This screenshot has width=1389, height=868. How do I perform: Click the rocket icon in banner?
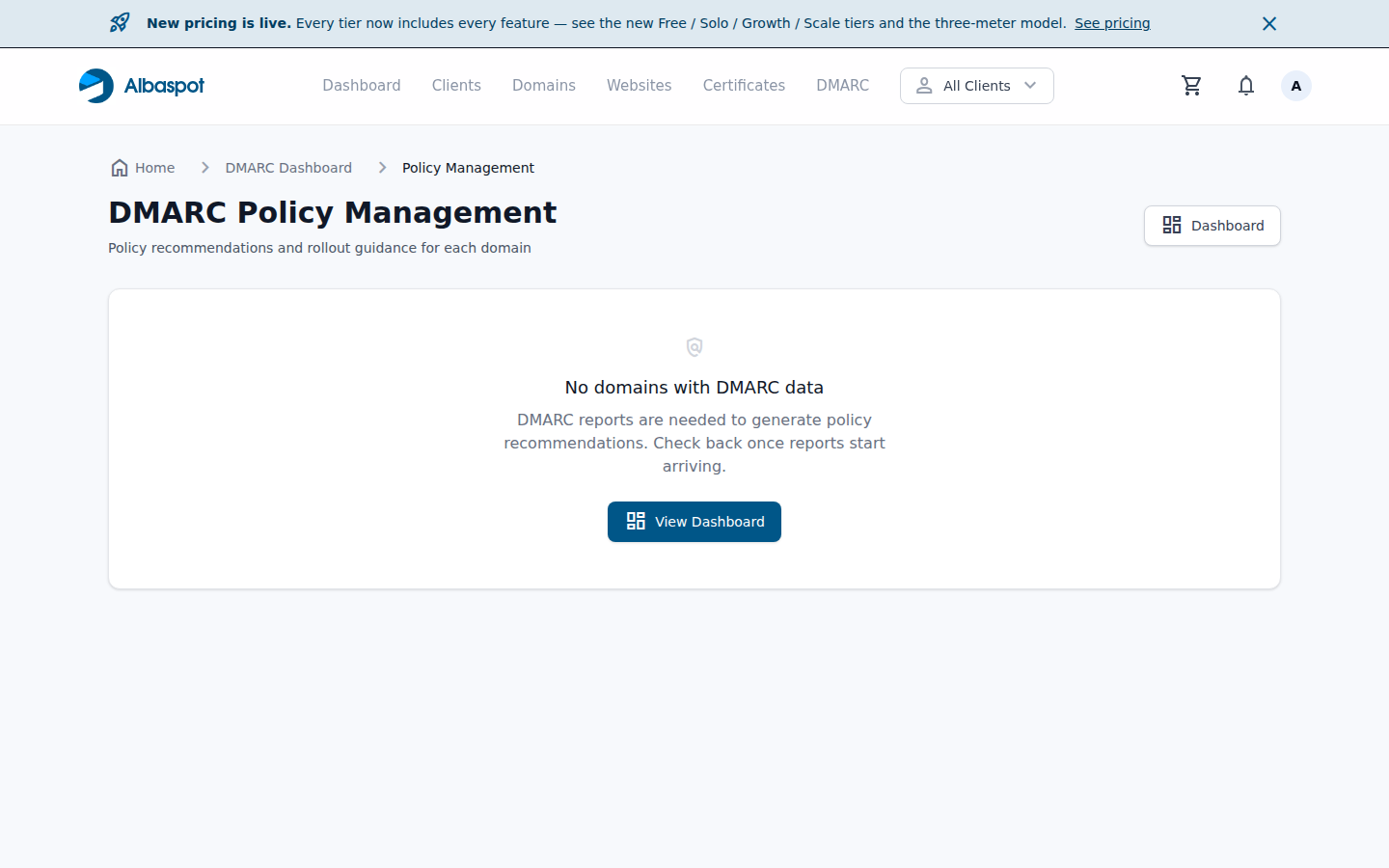click(x=120, y=23)
